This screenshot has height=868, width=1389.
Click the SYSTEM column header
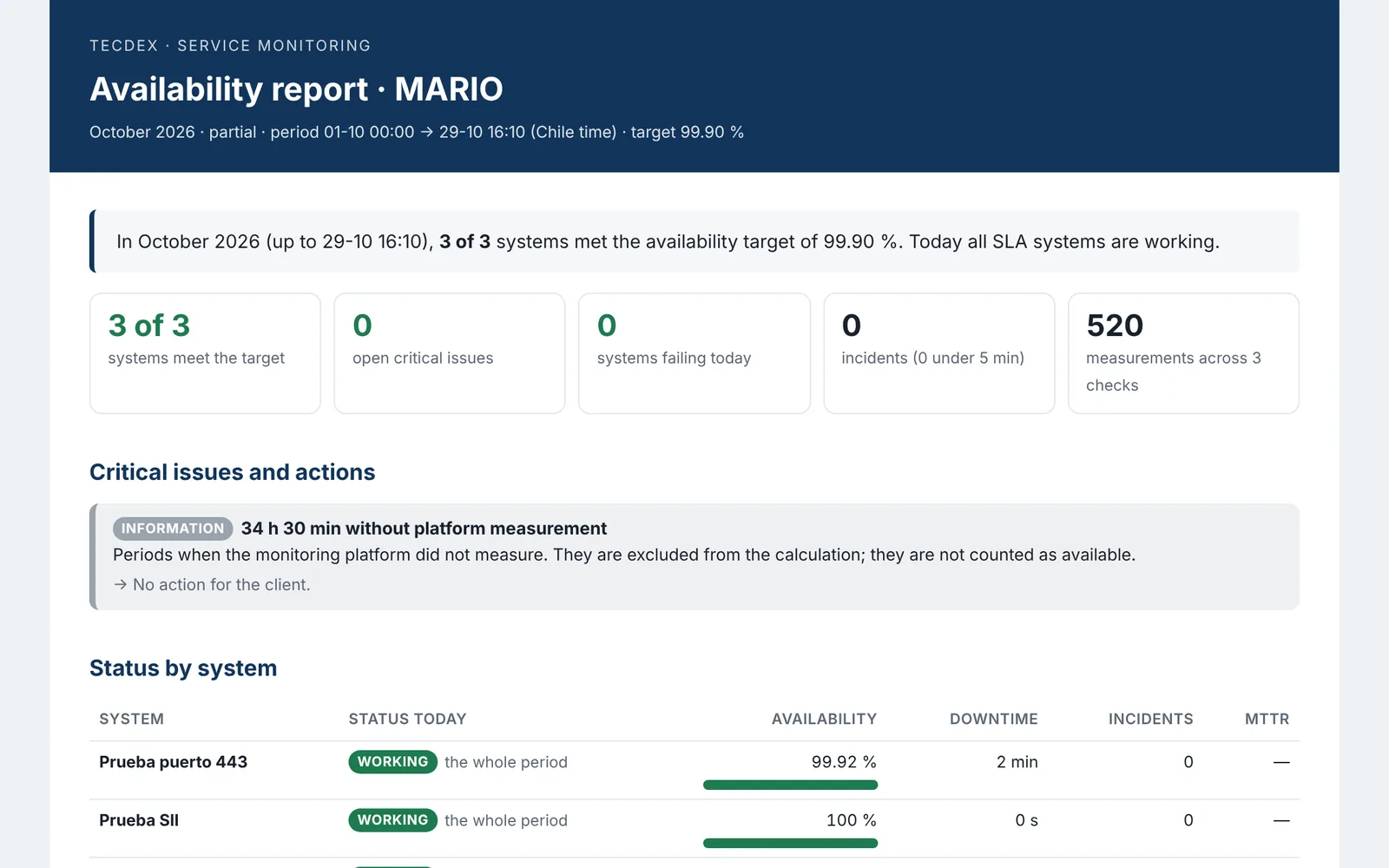coord(131,719)
